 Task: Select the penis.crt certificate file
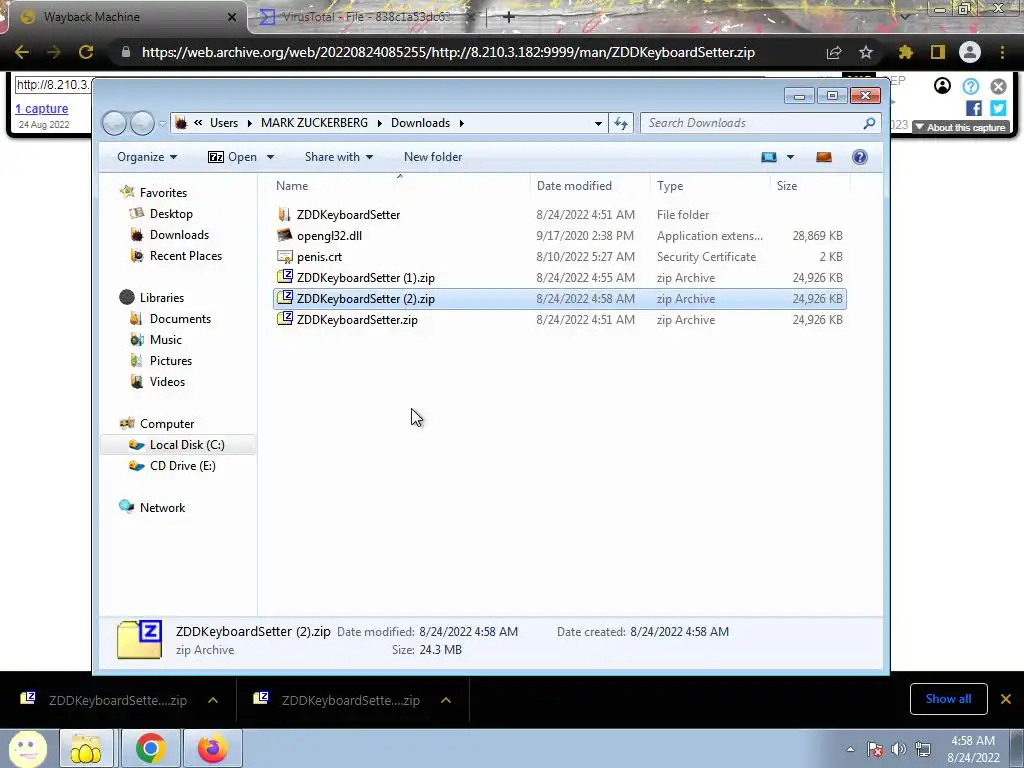[319, 257]
